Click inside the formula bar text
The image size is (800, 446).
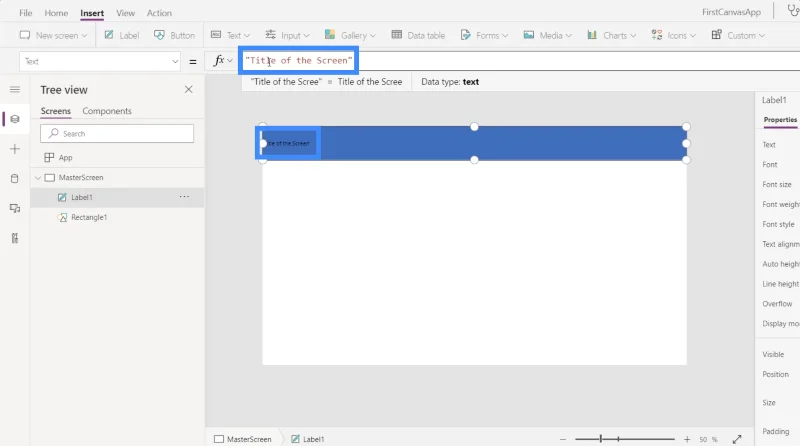tap(298, 60)
